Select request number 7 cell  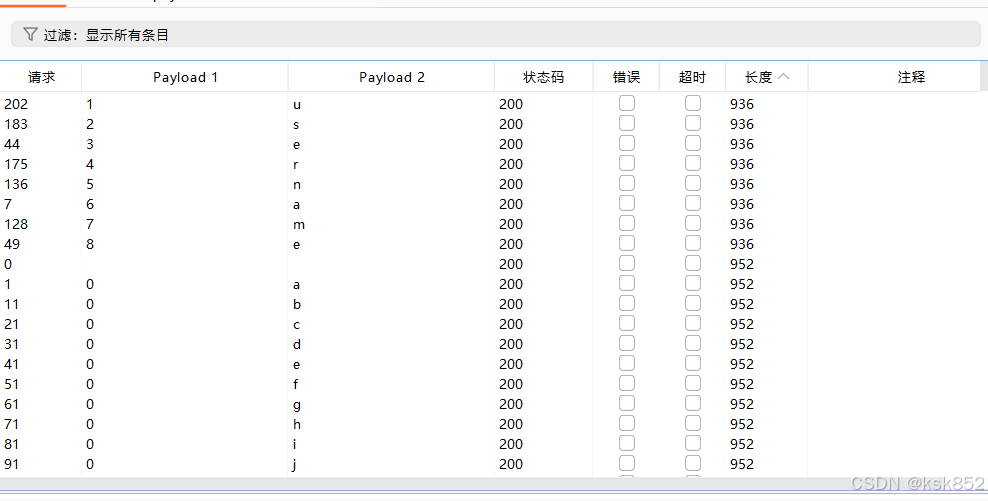pyautogui.click(x=8, y=204)
